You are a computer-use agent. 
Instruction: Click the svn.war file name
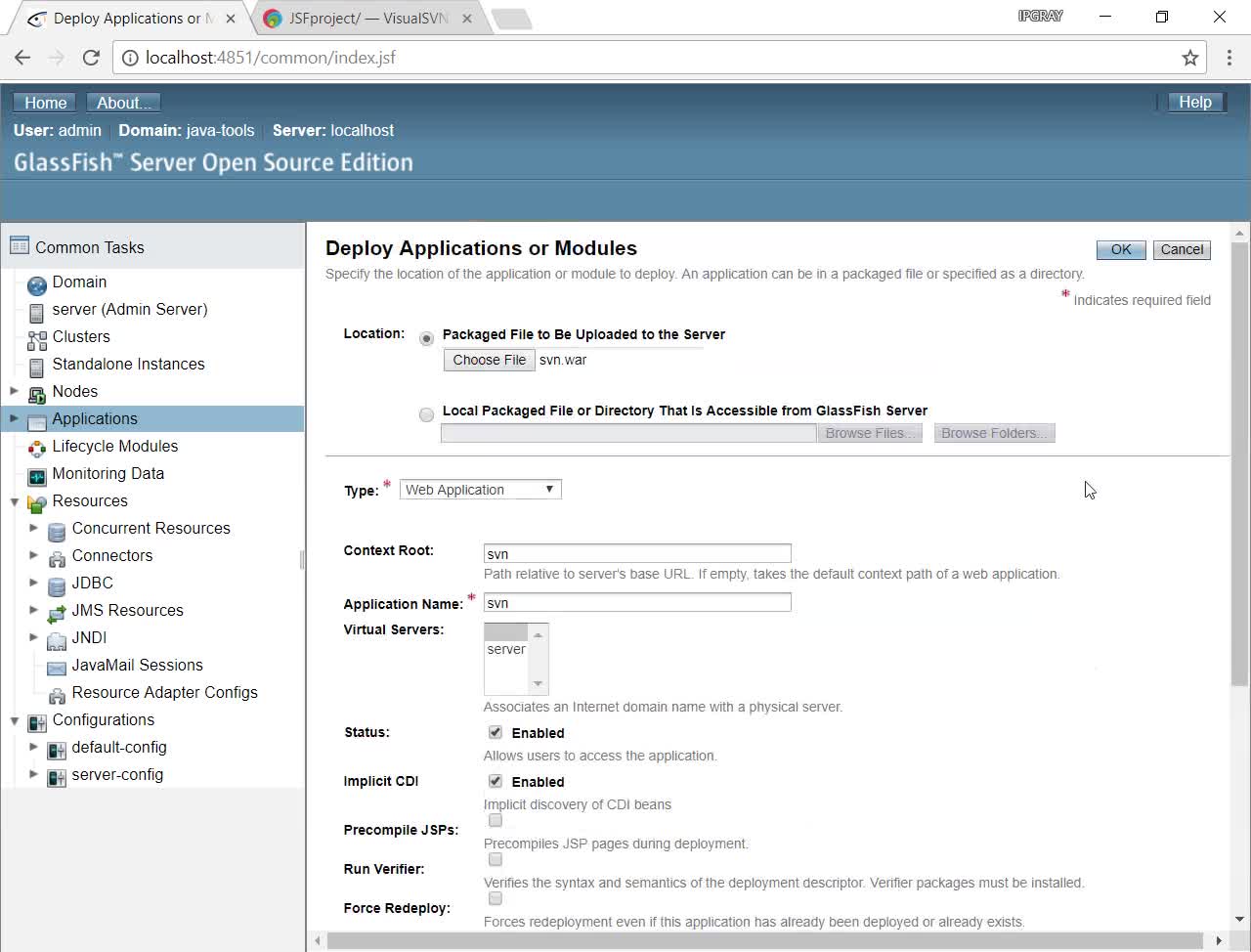tap(563, 360)
